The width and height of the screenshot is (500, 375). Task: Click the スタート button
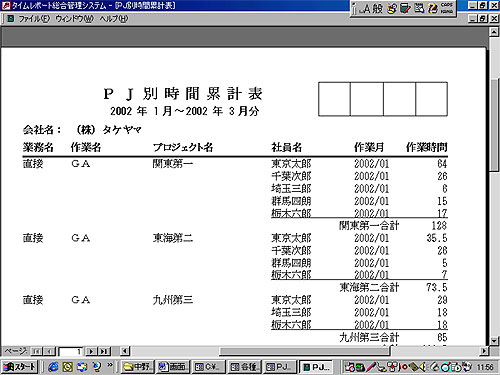pos(20,367)
